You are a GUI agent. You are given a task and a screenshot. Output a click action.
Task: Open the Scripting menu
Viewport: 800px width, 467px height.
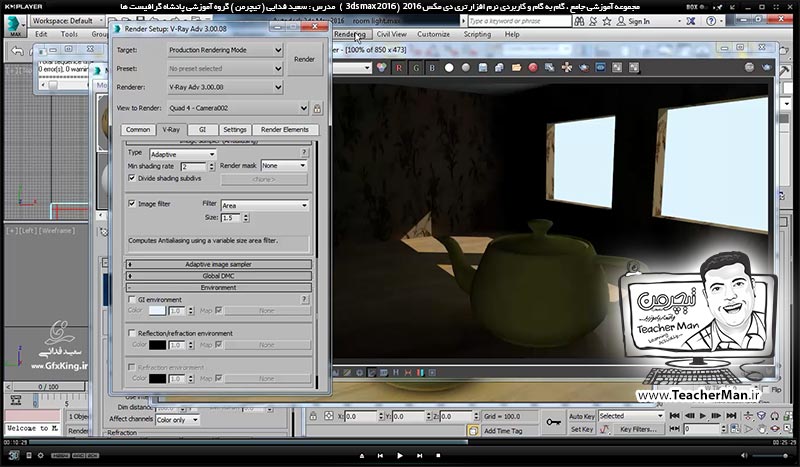pos(477,34)
